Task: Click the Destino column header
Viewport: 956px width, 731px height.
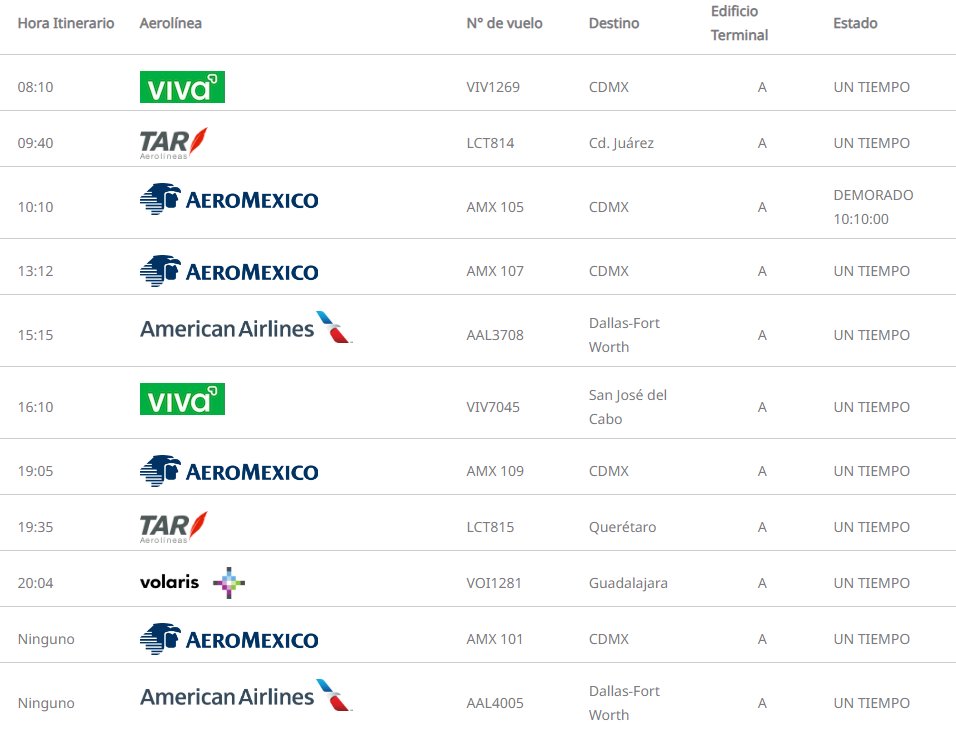Action: tap(614, 23)
